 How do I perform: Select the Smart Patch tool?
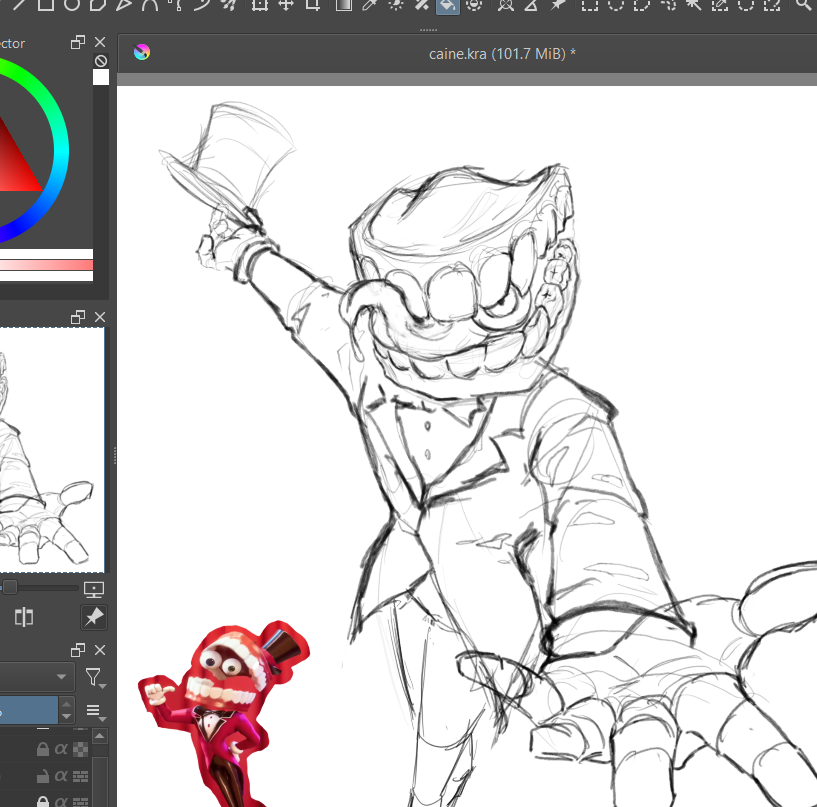(422, 4)
